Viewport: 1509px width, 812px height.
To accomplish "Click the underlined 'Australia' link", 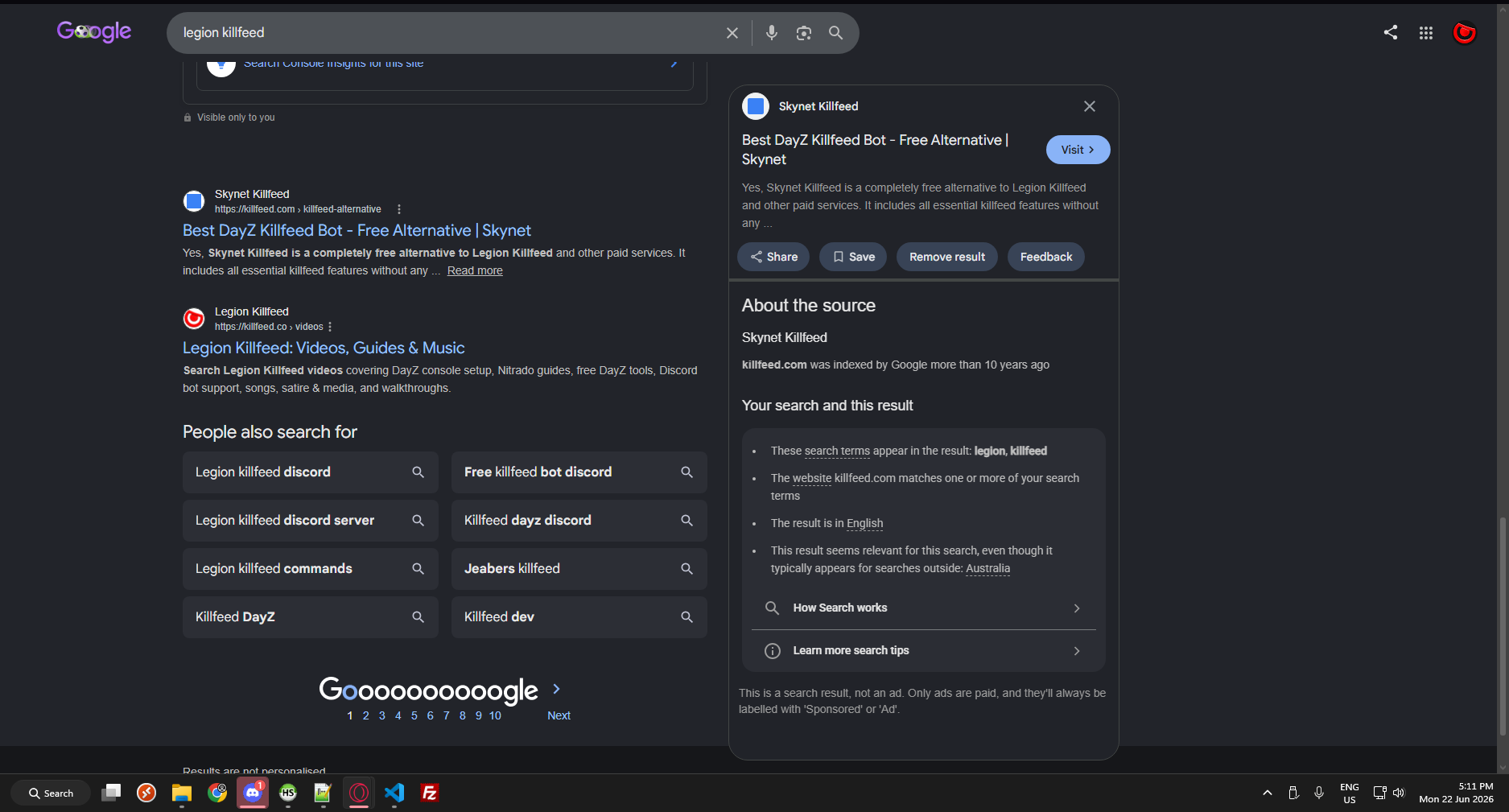I will [987, 569].
